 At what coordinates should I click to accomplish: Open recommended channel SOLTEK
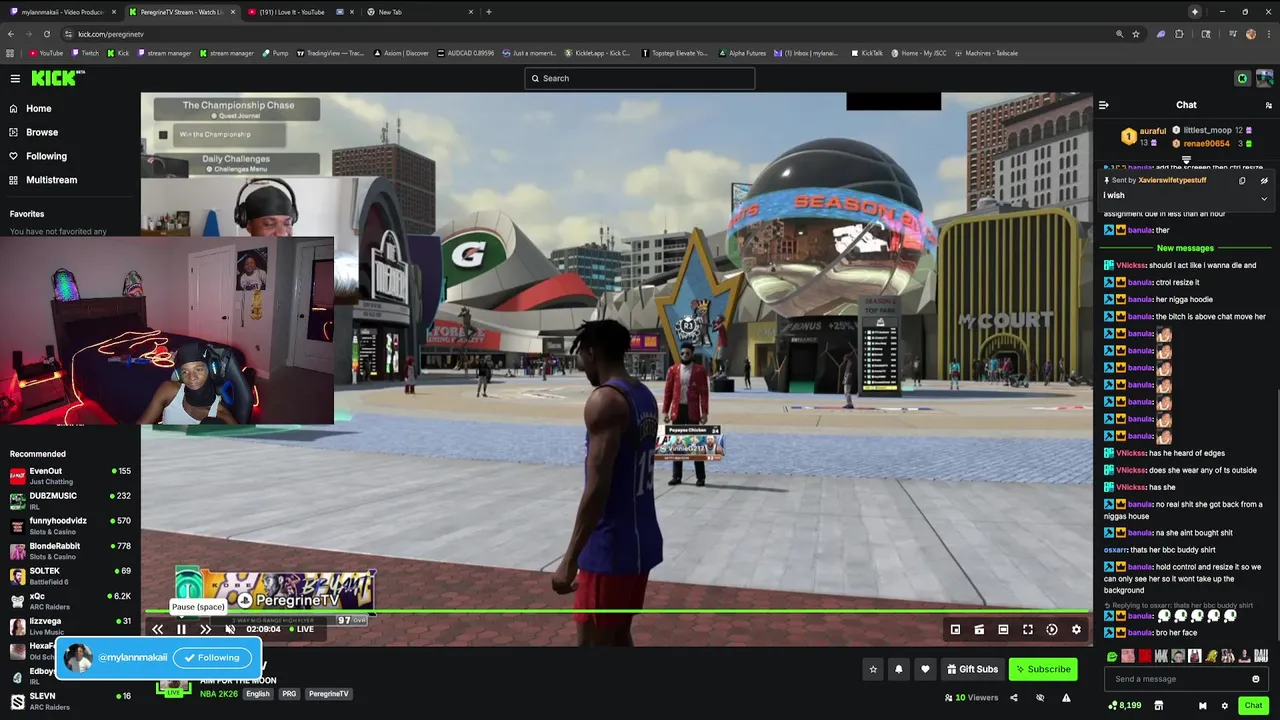coord(70,575)
